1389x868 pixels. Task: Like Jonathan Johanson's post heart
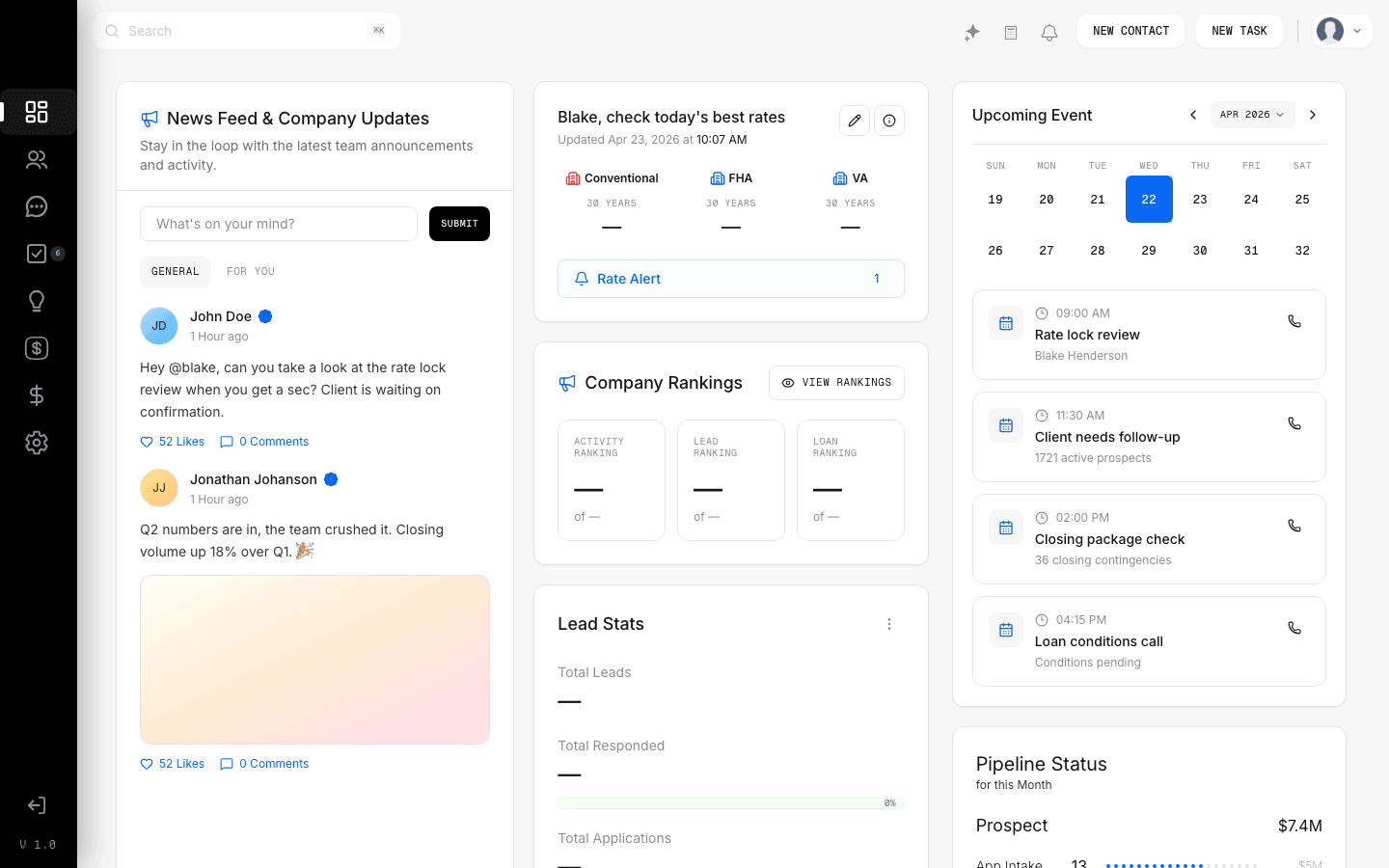147,764
